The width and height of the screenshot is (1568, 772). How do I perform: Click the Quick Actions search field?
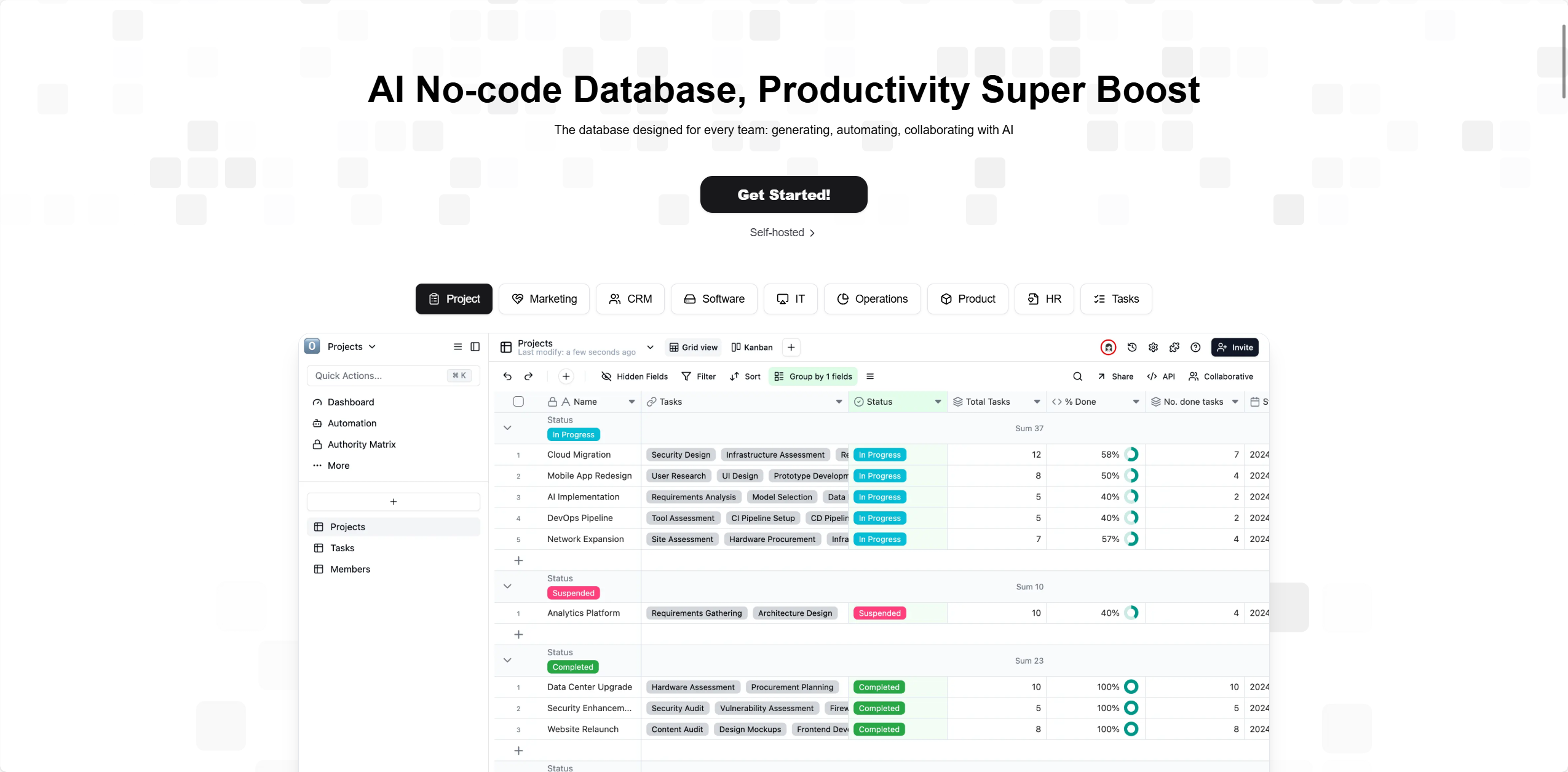pos(393,376)
